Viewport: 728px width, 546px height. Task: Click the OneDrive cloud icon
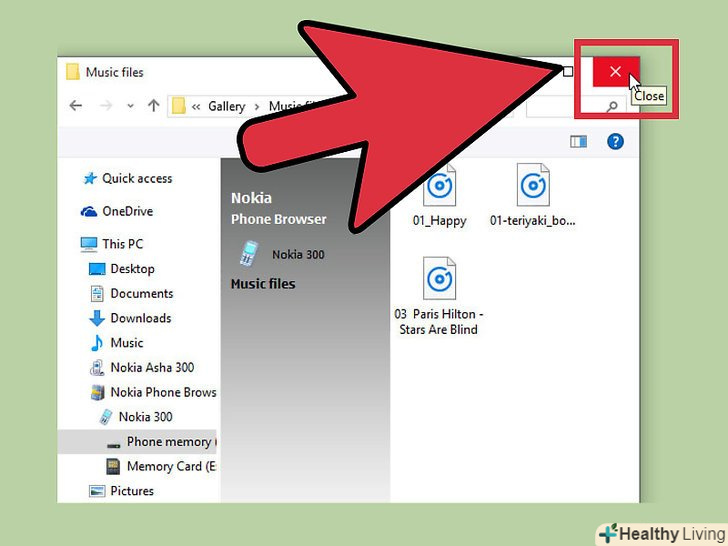pyautogui.click(x=89, y=212)
